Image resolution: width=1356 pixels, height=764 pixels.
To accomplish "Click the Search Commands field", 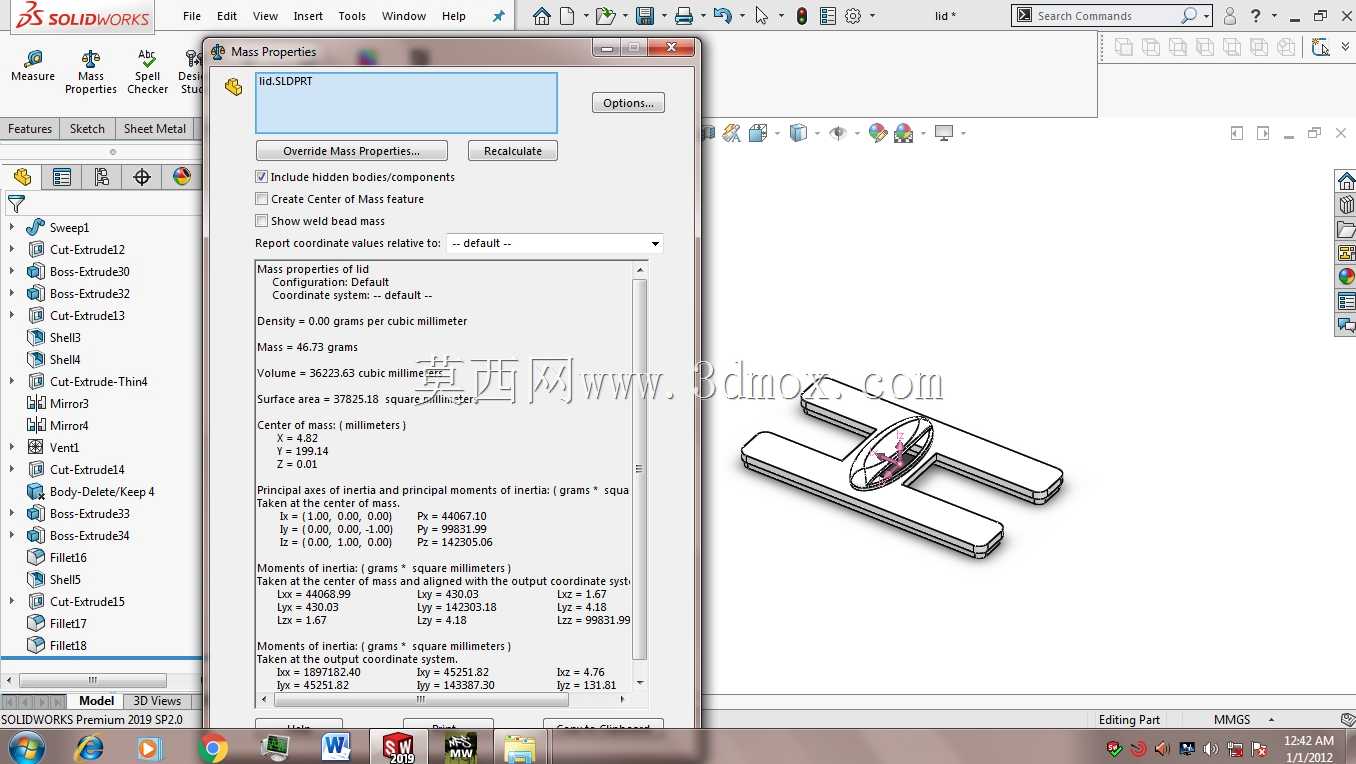I will (x=1106, y=16).
